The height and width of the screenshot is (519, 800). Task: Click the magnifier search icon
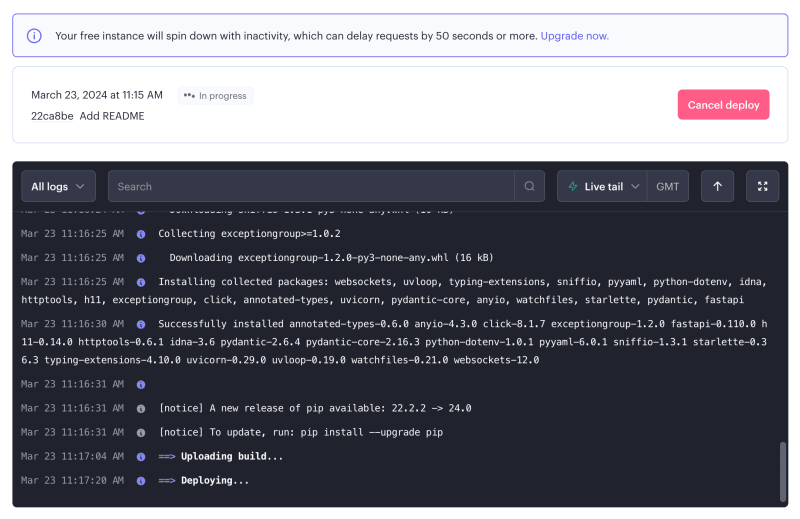530,186
